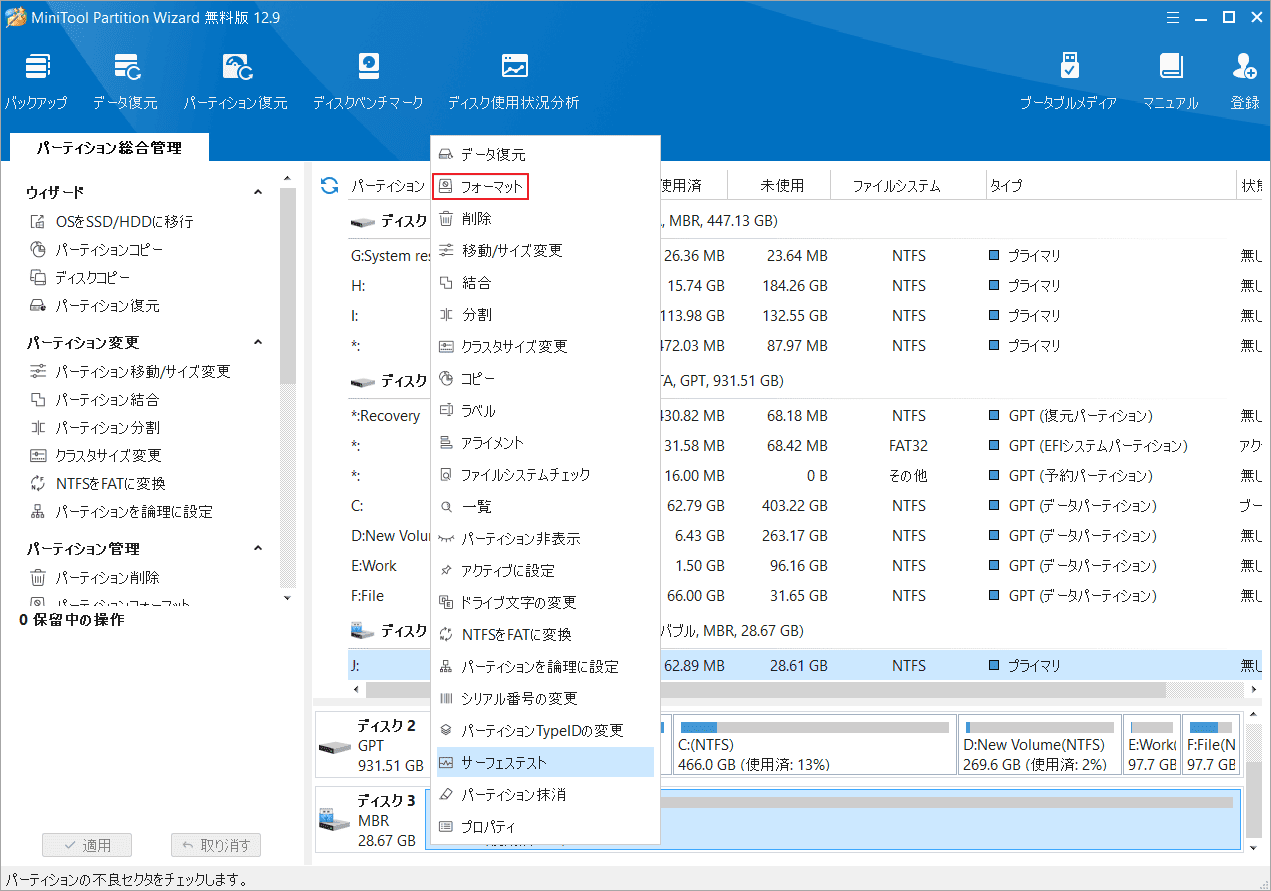
Task: Collapse the パーティション管理 section
Action: [258, 548]
